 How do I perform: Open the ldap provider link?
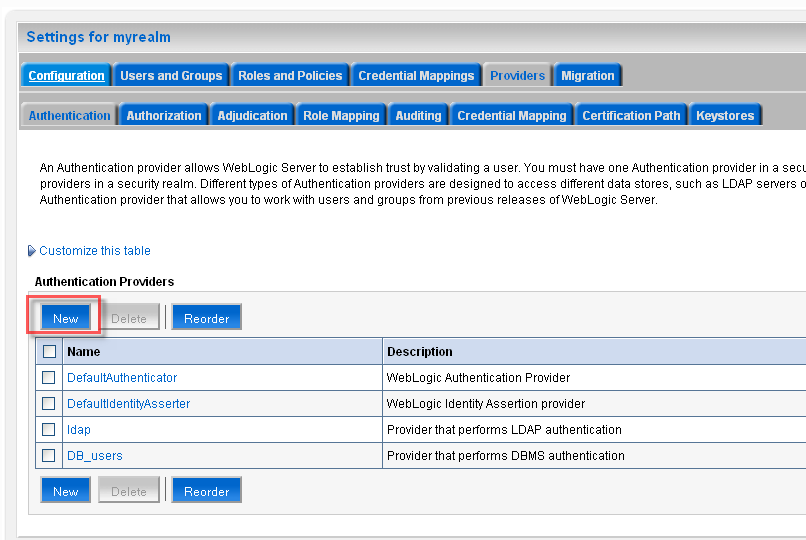pos(79,430)
